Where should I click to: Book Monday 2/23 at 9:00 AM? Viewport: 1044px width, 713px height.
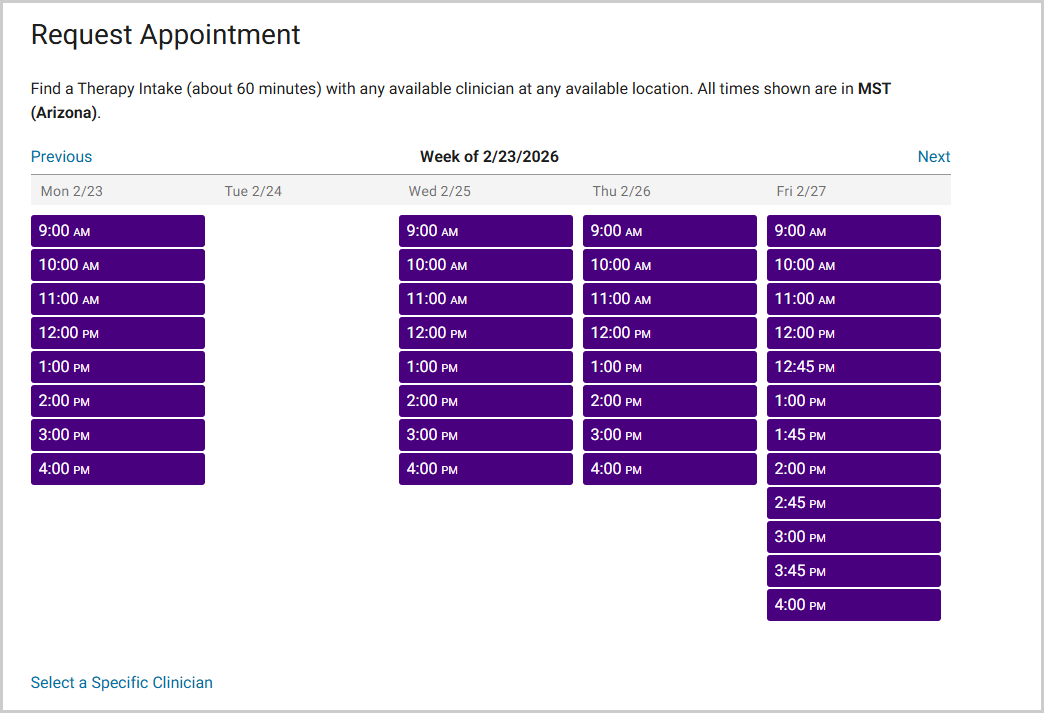118,231
